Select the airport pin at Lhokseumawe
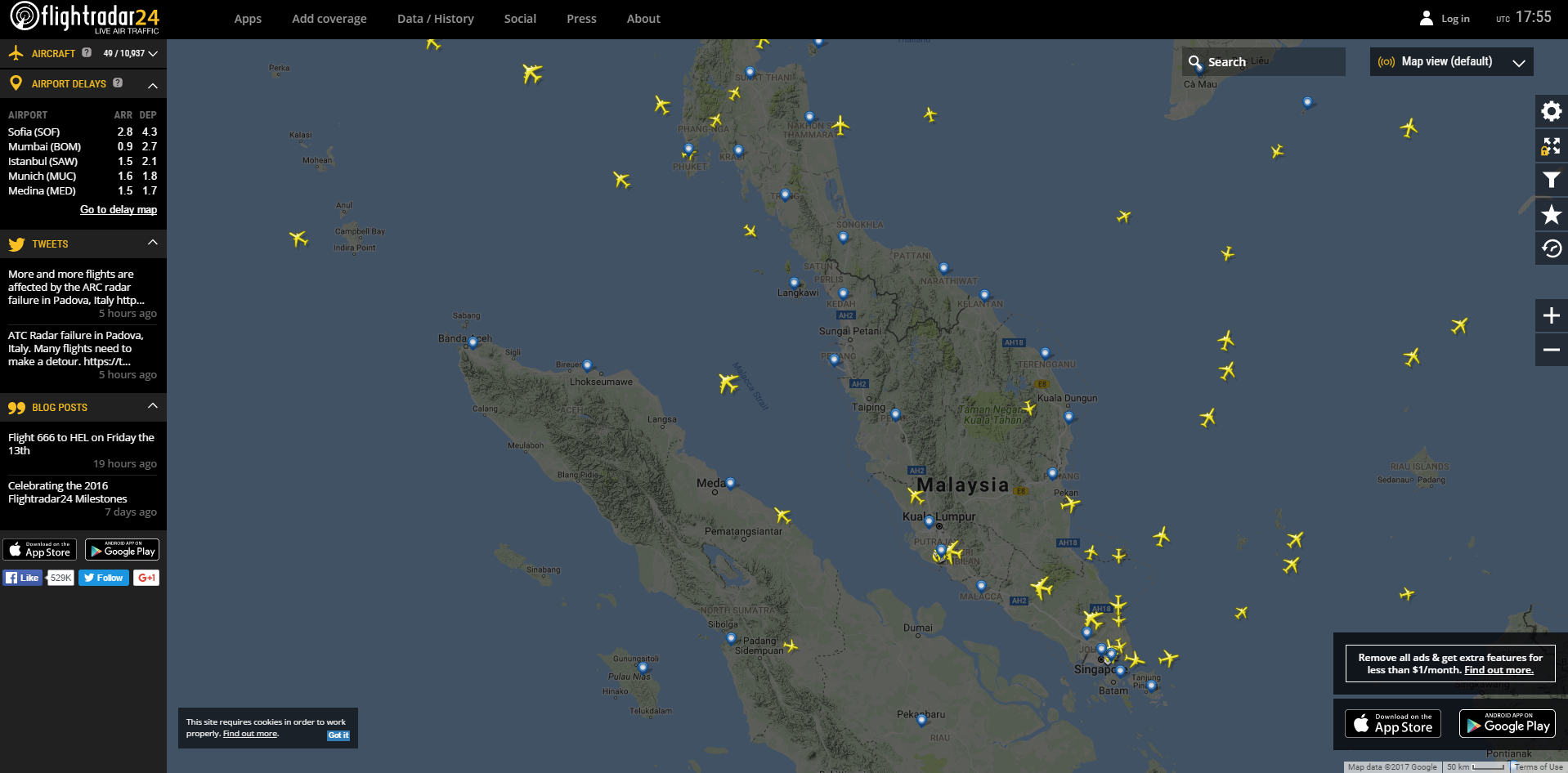Viewport: 1568px width, 773px height. (587, 366)
